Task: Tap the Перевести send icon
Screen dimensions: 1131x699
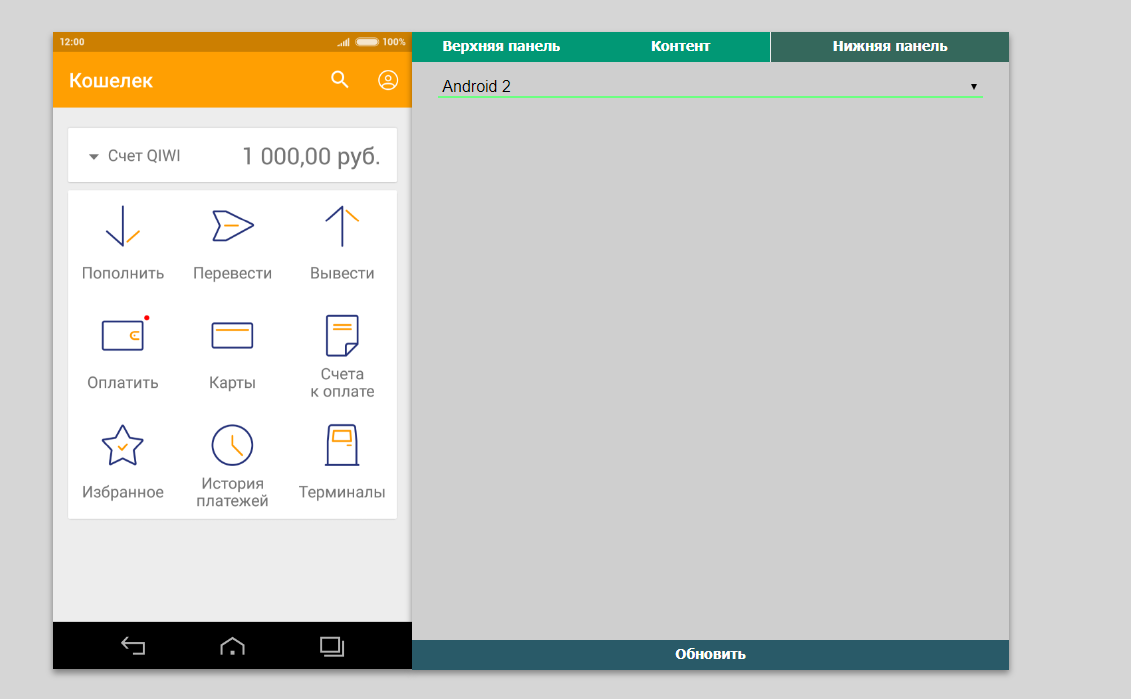Action: [232, 226]
